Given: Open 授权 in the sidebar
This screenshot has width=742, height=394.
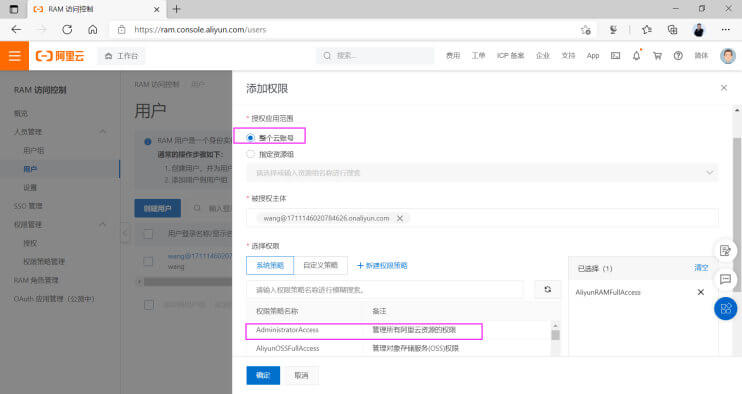Looking at the screenshot, I should point(30,243).
